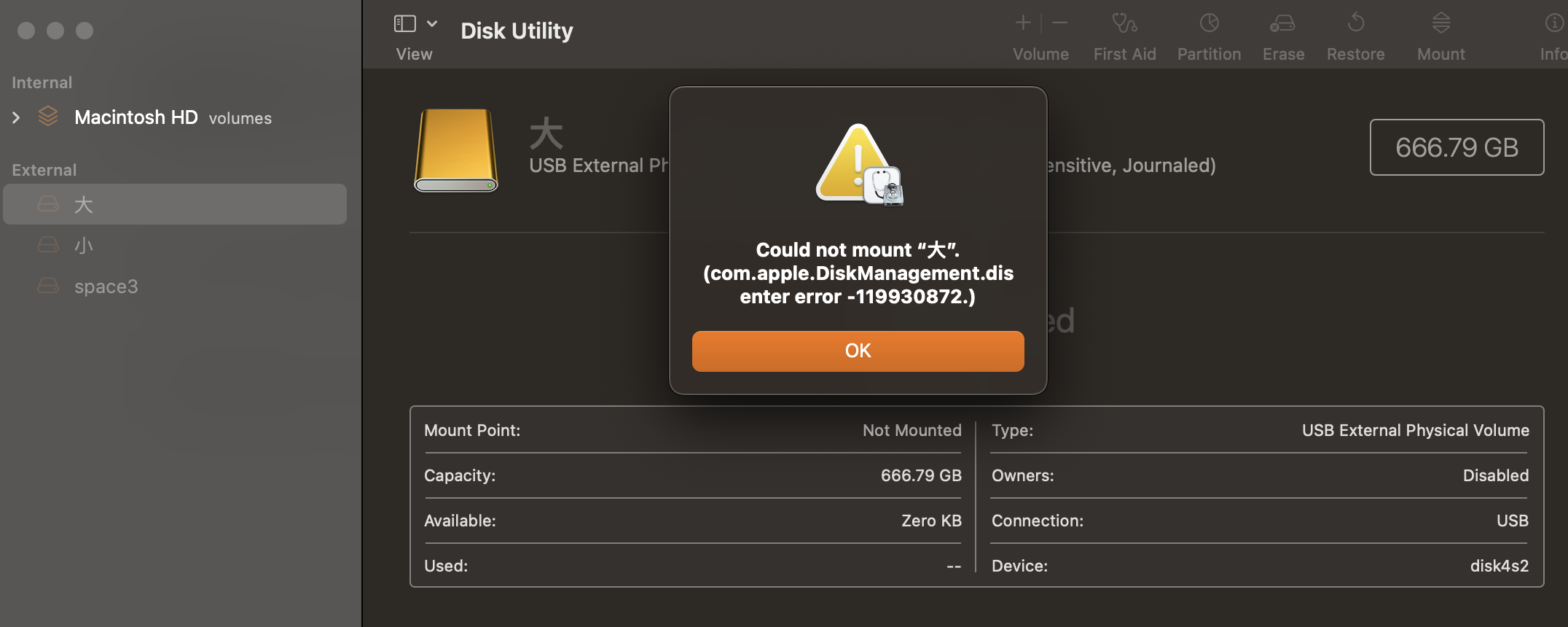Click the "Disabled" owners value
The image size is (1568, 627).
point(1495,475)
